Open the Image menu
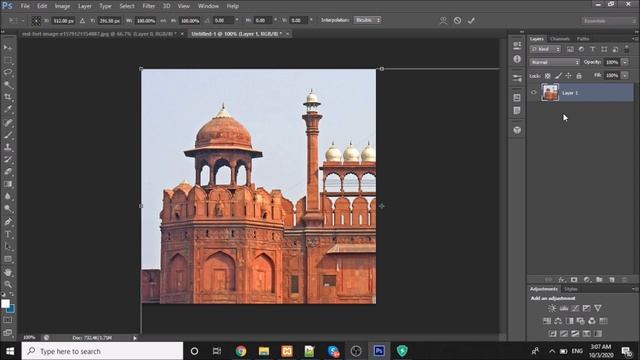The height and width of the screenshot is (360, 640). 62,6
